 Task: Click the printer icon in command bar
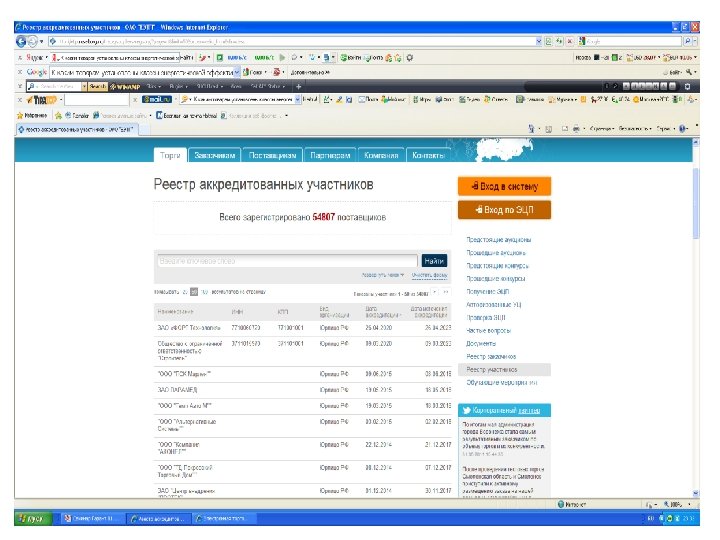[x=576, y=129]
